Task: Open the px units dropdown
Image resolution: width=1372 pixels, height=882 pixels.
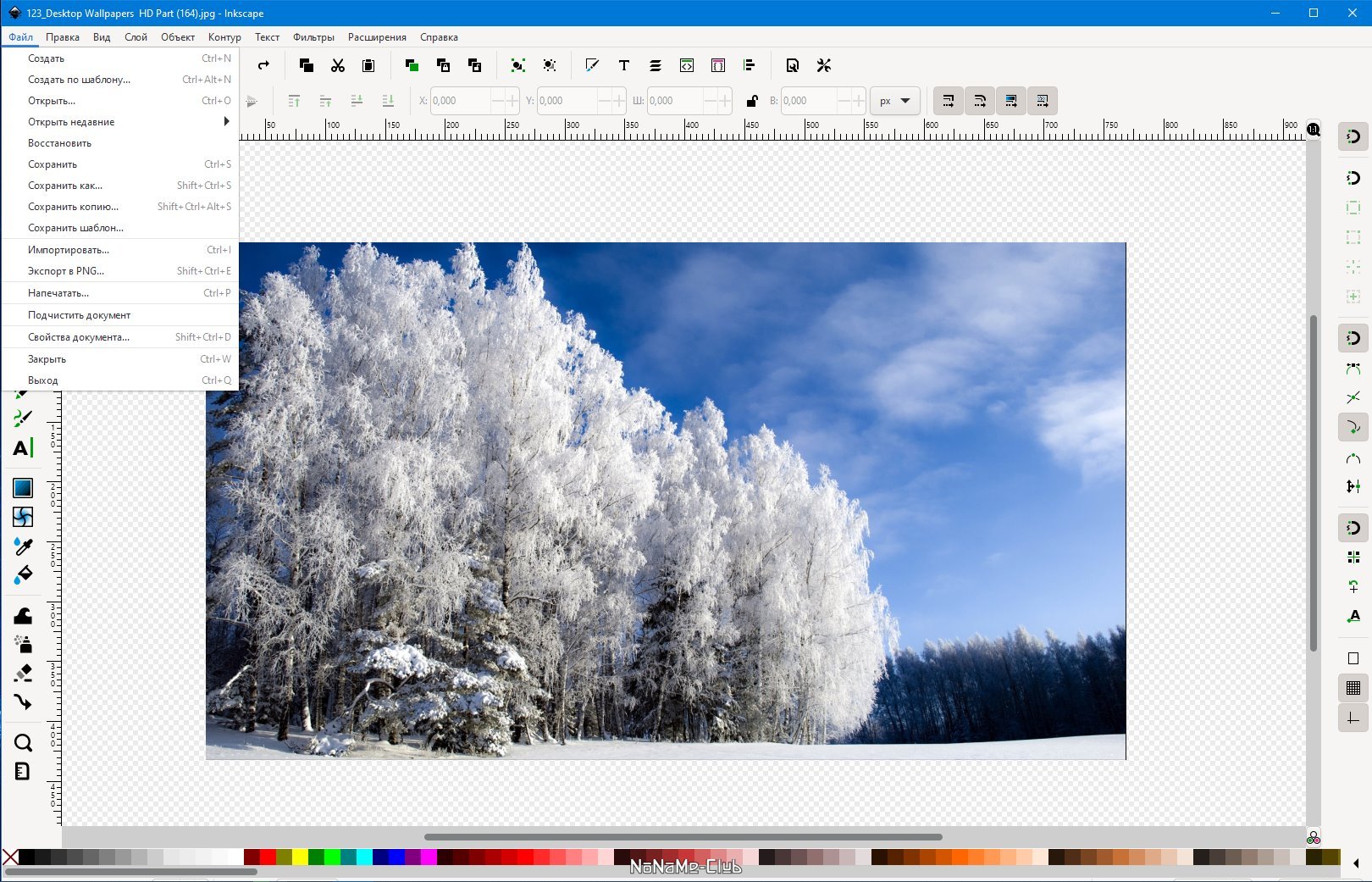Action: click(x=895, y=101)
